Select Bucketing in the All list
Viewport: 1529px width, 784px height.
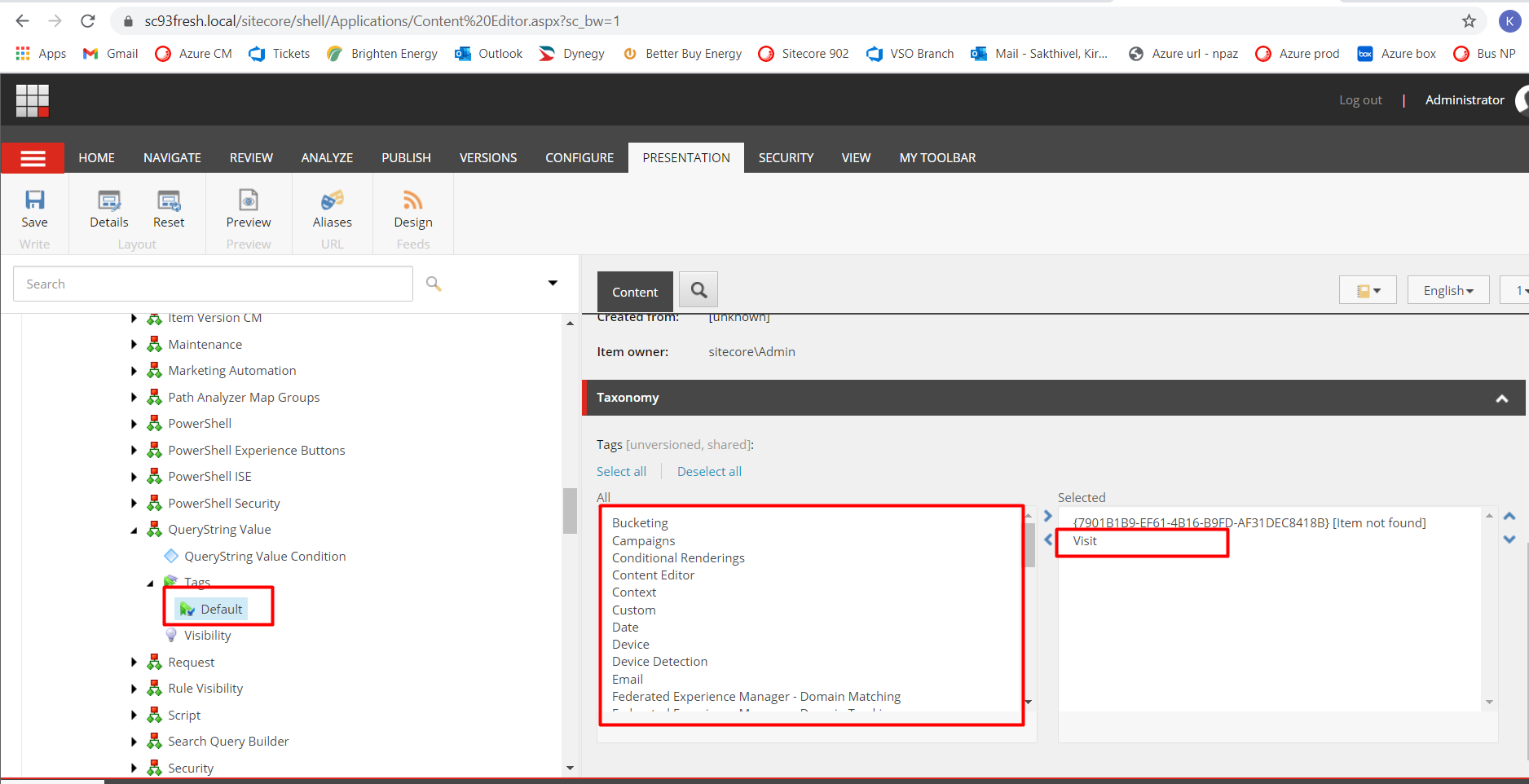point(640,523)
